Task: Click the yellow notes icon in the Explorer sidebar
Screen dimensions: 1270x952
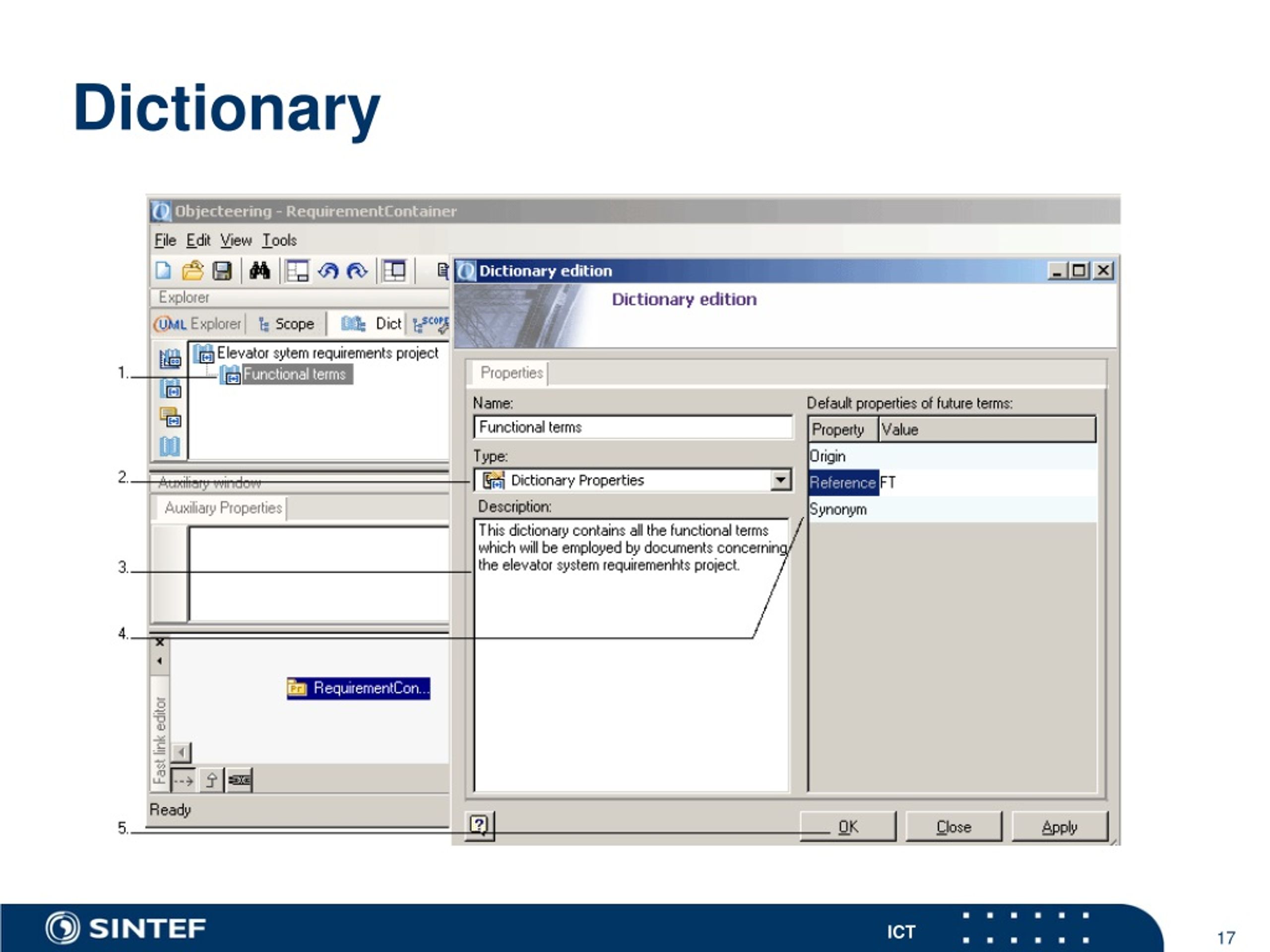Action: click(x=170, y=417)
